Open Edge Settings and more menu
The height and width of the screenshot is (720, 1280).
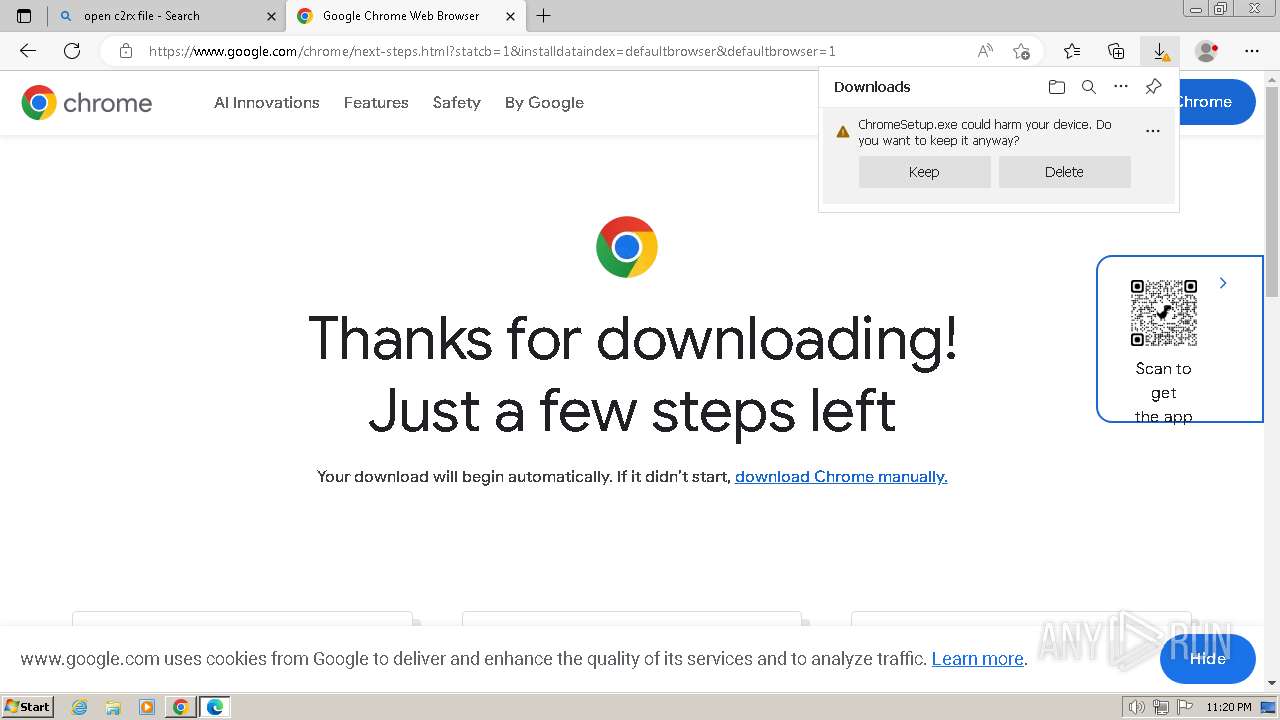pos(1252,51)
